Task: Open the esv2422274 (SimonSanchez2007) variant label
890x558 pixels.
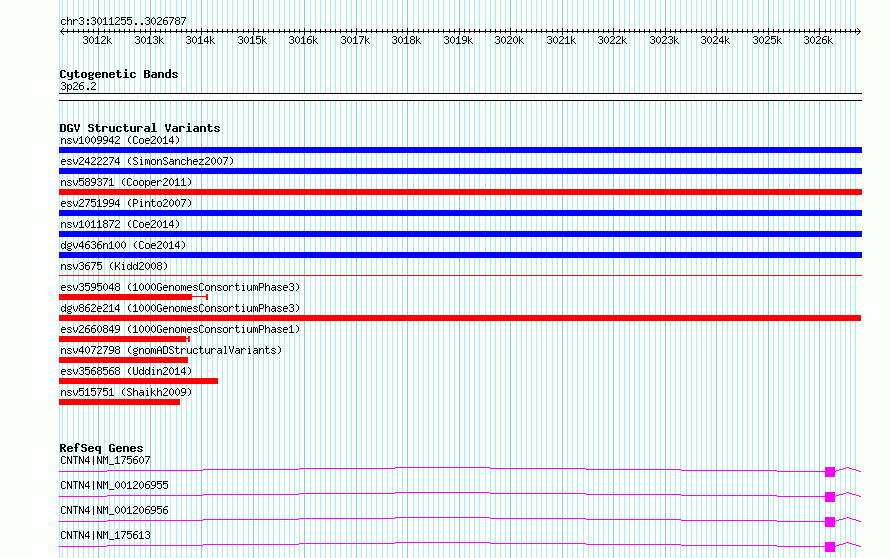Action: (147, 161)
